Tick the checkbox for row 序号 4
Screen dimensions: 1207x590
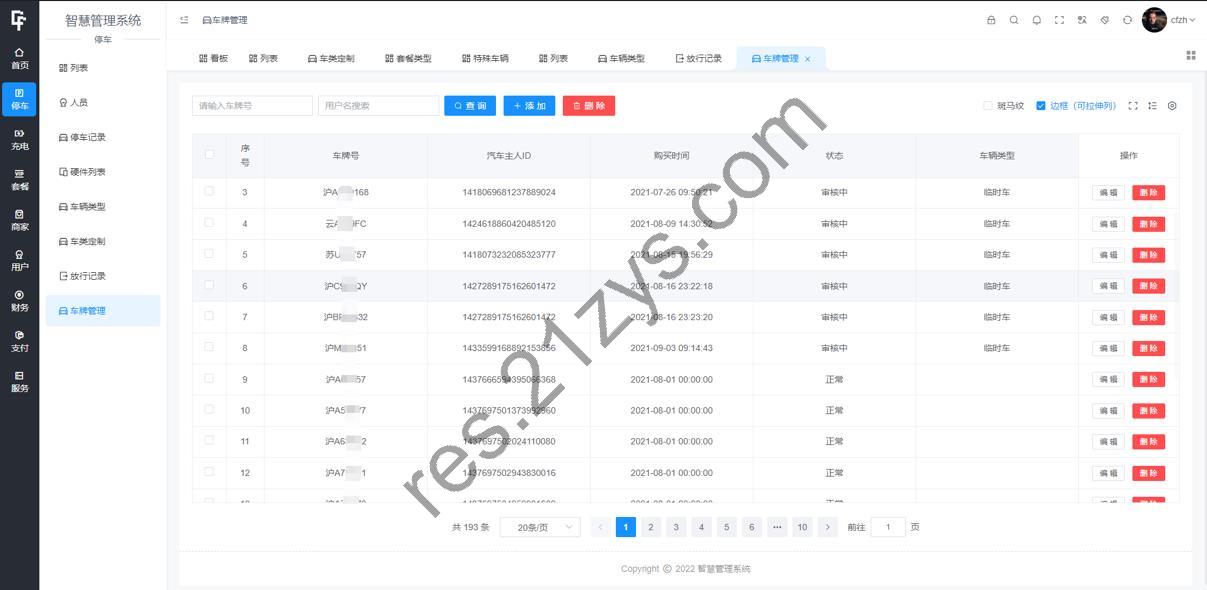[209, 222]
